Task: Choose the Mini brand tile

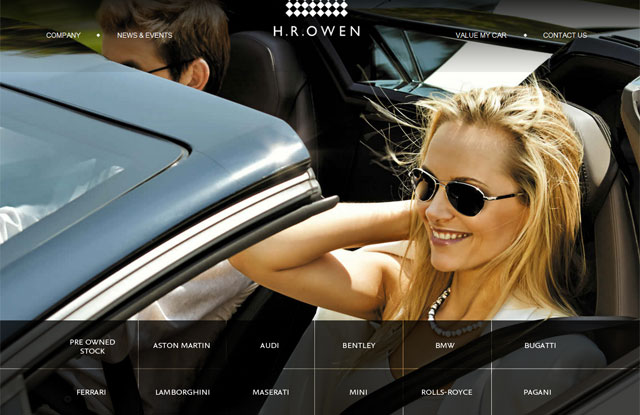Action: coord(358,392)
